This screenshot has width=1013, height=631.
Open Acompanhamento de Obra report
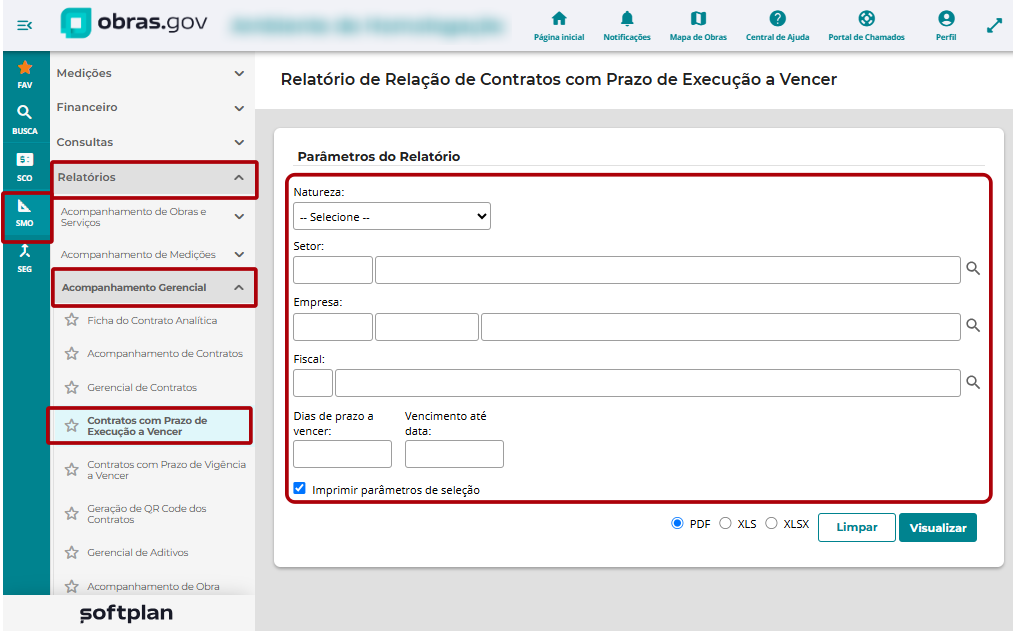(153, 586)
